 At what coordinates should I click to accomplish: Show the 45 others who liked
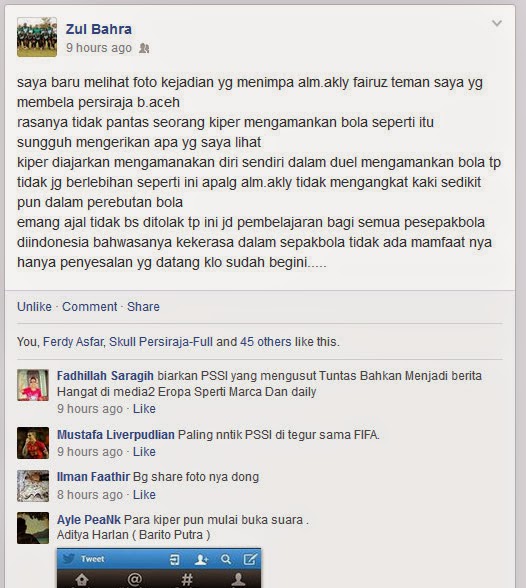[265, 342]
